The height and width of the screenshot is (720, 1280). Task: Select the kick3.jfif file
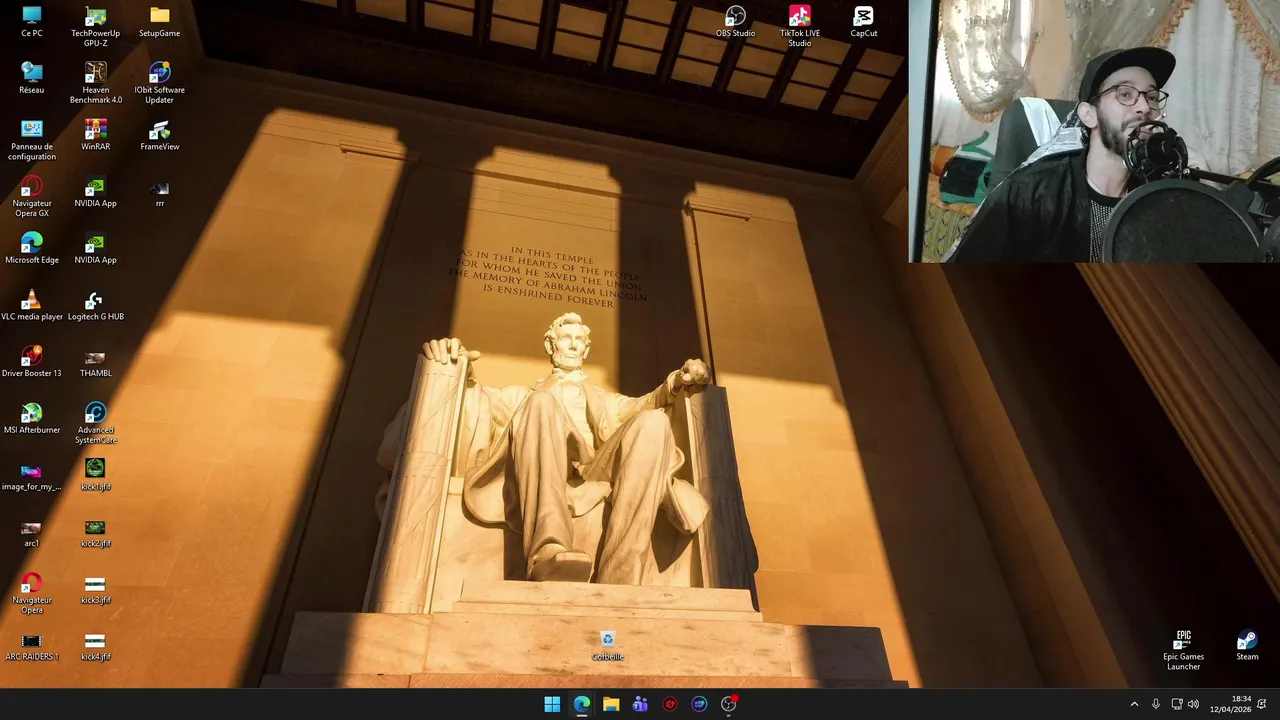coord(95,591)
